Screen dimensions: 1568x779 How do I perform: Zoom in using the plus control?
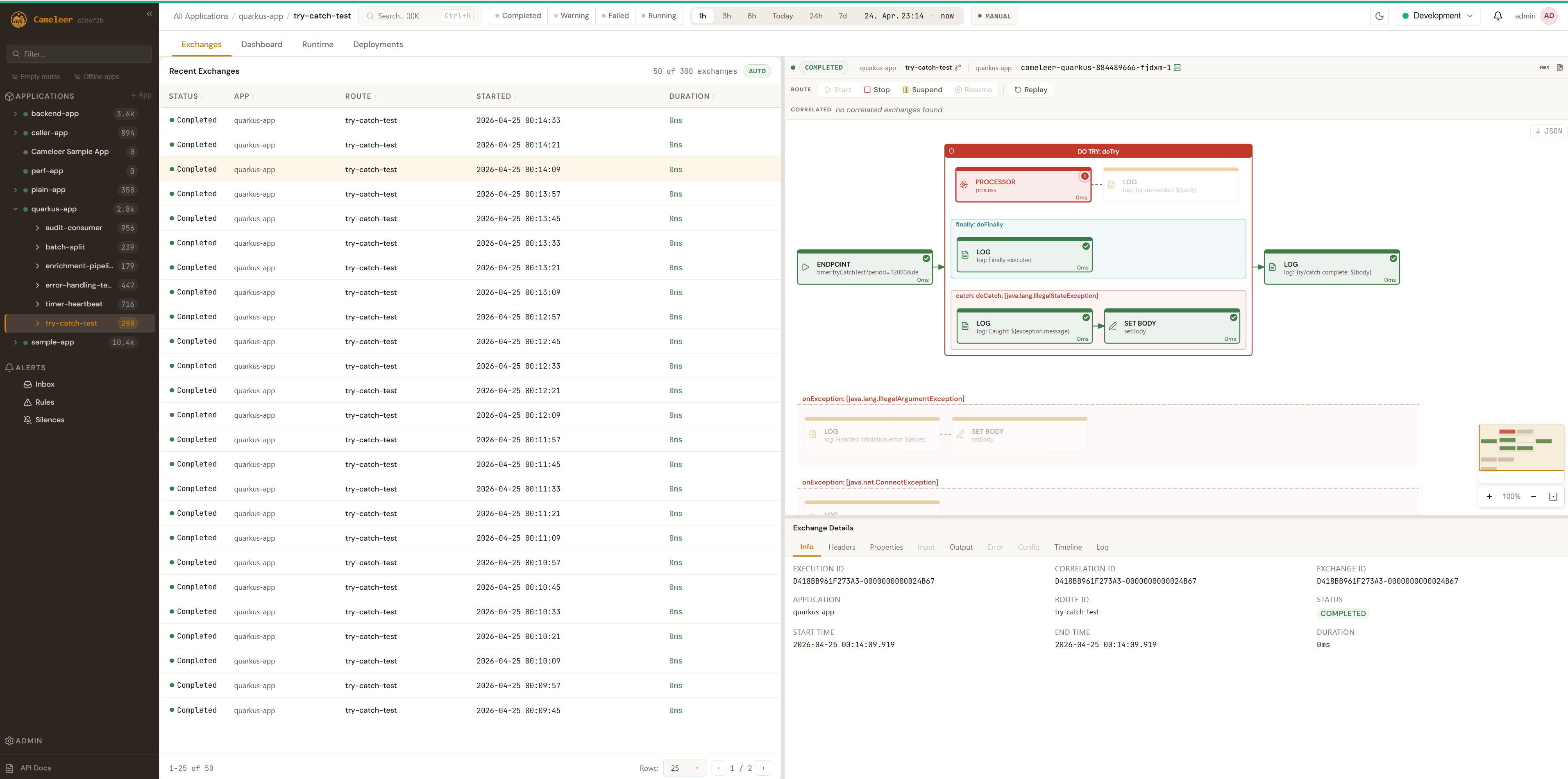pos(1489,496)
